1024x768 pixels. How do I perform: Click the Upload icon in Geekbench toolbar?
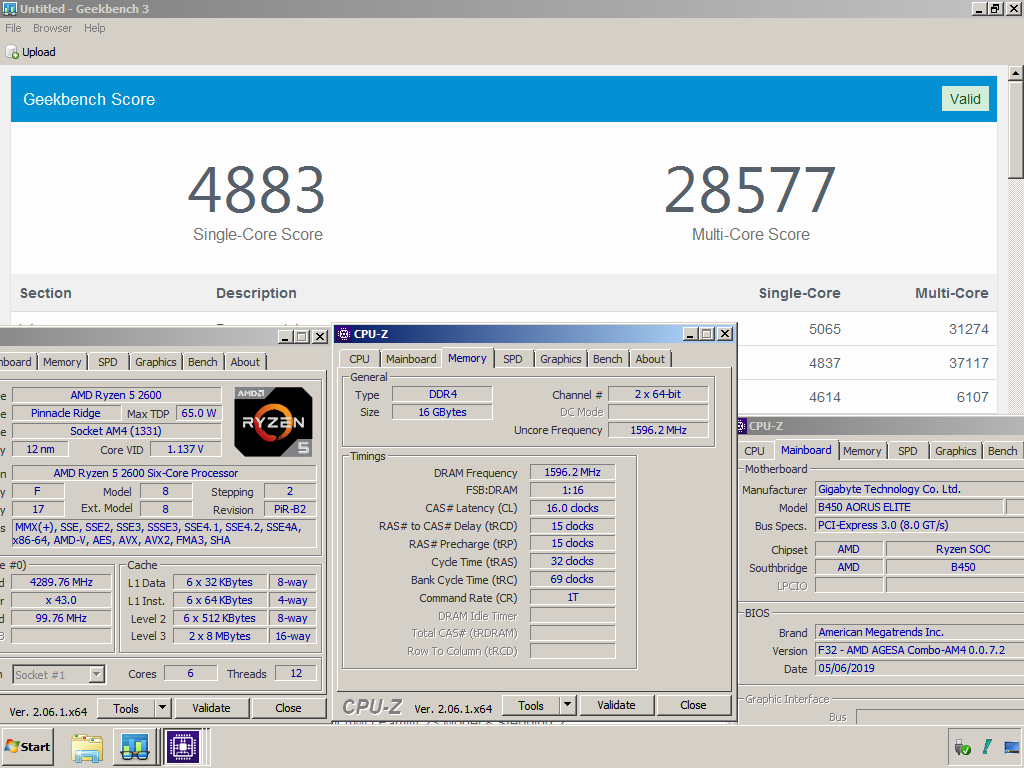(12, 52)
